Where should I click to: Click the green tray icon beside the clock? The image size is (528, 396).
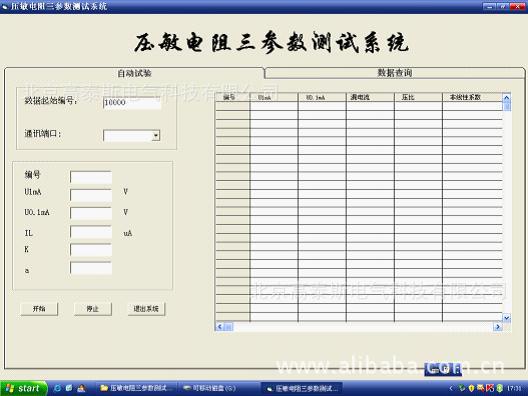click(x=500, y=389)
